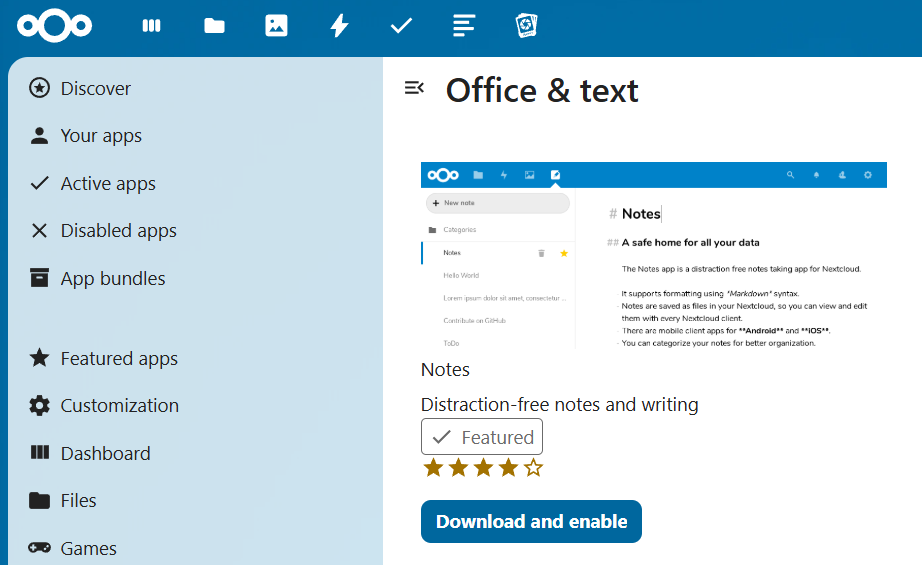View Disabled apps
Screen dimensions: 922x565
(x=118, y=231)
